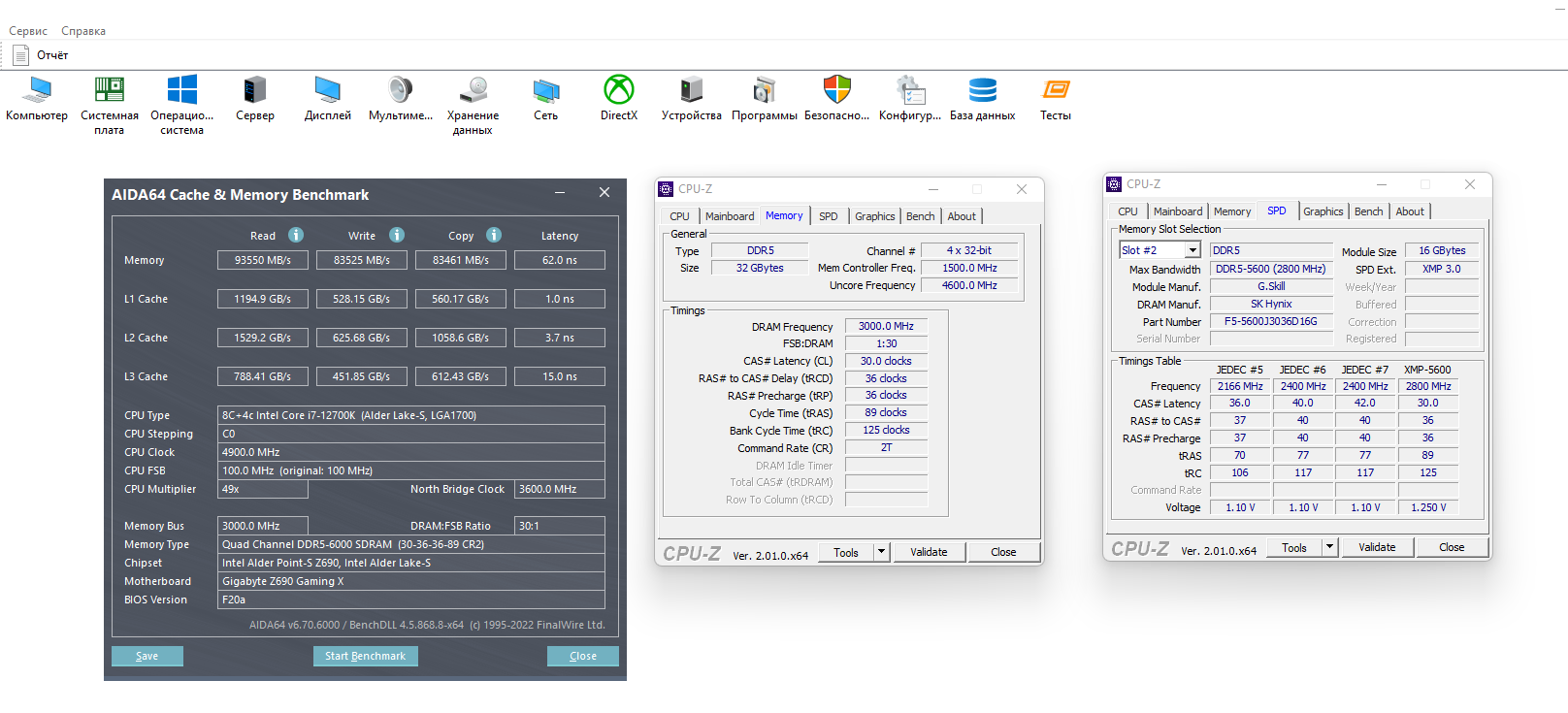Click the Uncore Frequency value 4600.0 MHz
This screenshot has width=1568, height=713.
pos(970,285)
